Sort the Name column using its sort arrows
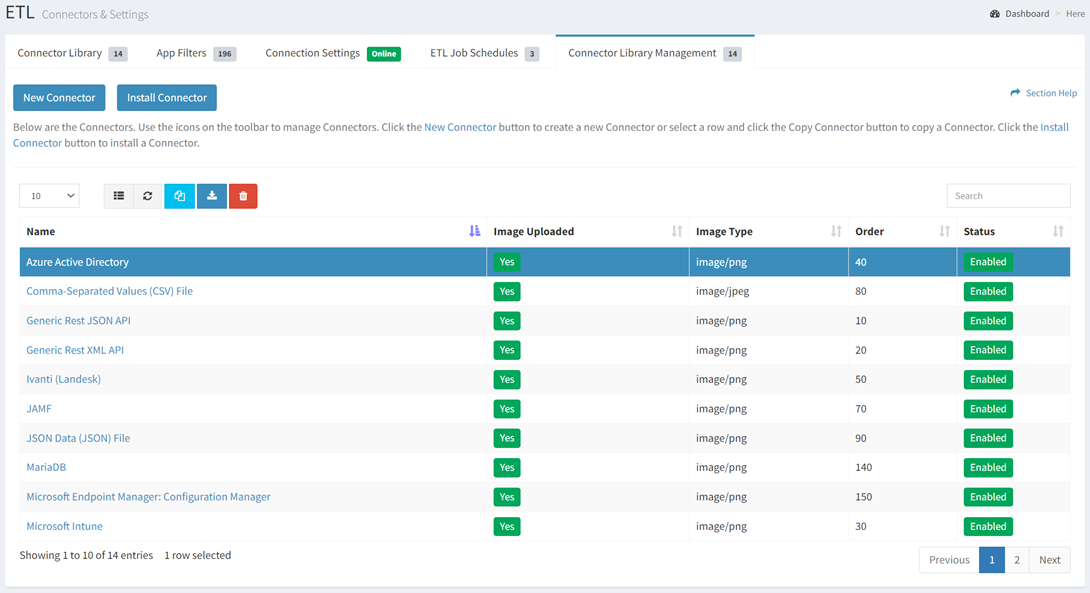Screen dimensions: 1090x593 (x=474, y=231)
